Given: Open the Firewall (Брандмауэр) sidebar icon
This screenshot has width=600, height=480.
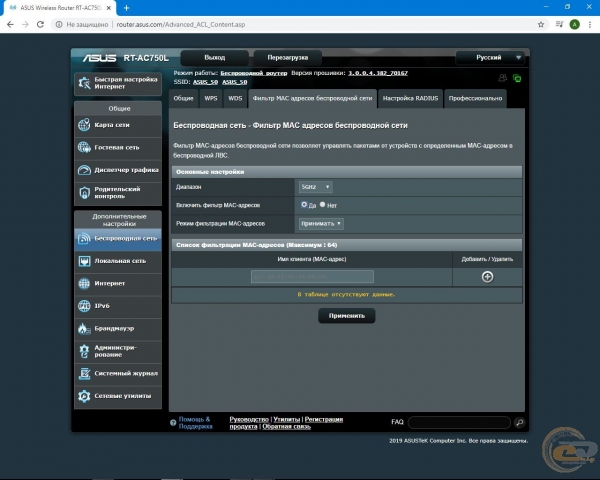Looking at the screenshot, I should click(85, 328).
